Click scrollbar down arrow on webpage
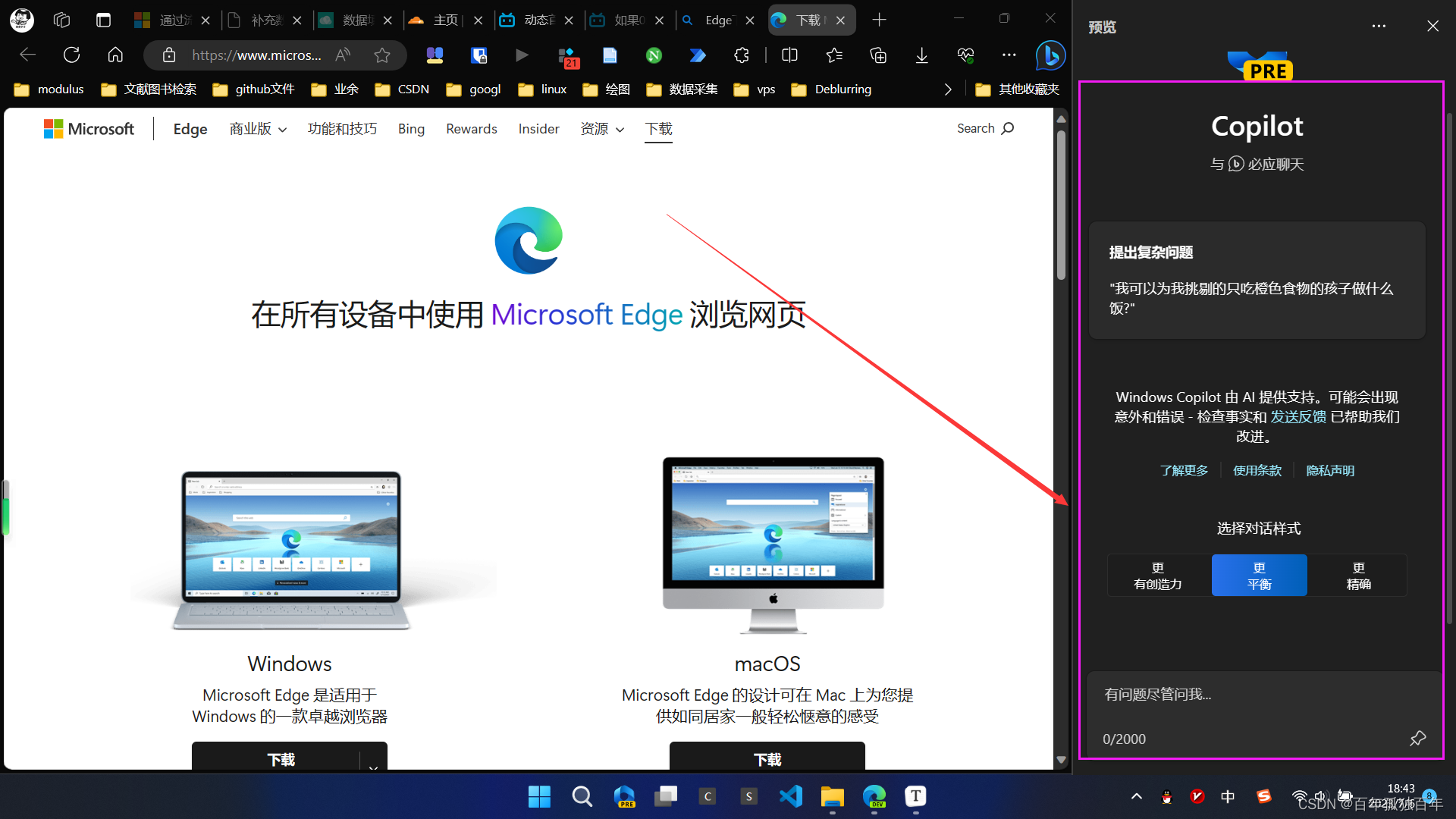 click(1061, 760)
